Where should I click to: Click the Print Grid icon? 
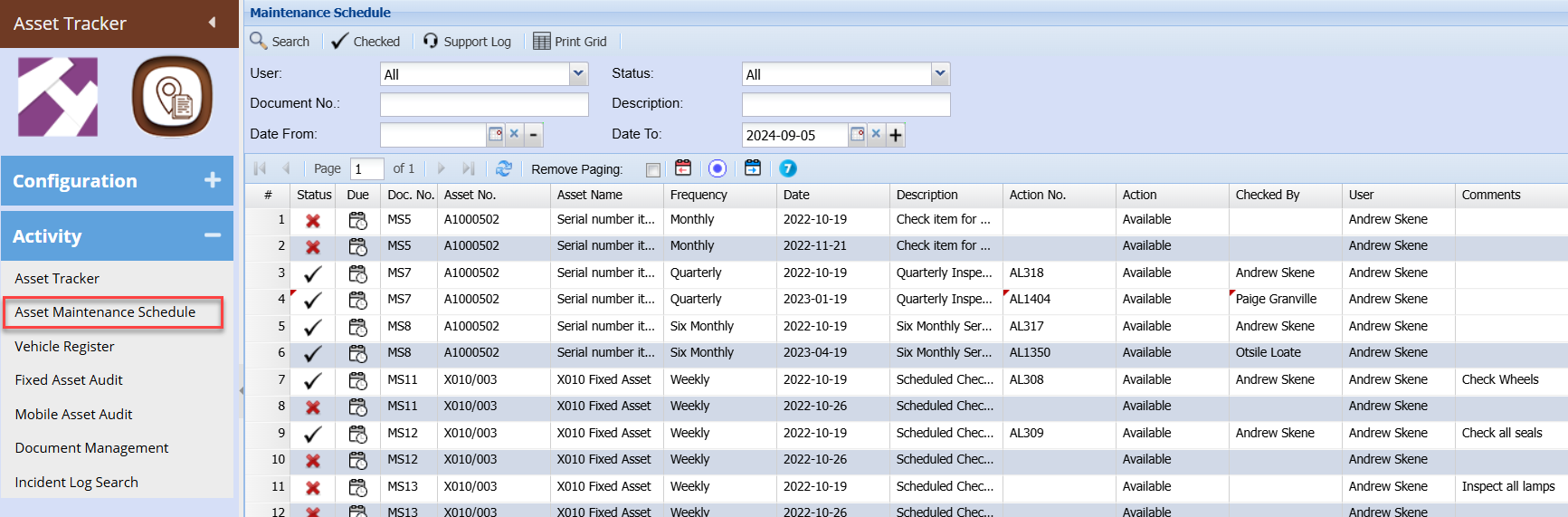pos(541,42)
